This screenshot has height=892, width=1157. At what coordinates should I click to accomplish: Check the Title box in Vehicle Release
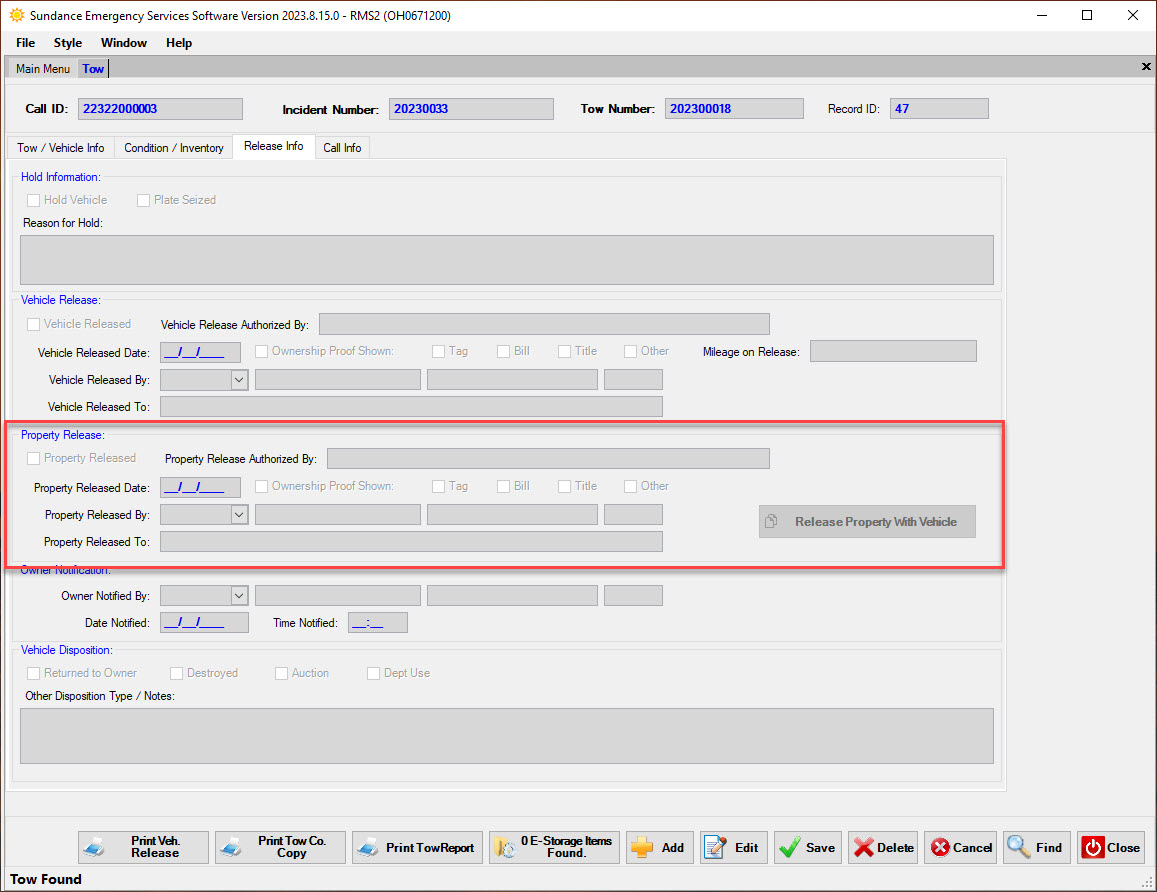tap(564, 351)
